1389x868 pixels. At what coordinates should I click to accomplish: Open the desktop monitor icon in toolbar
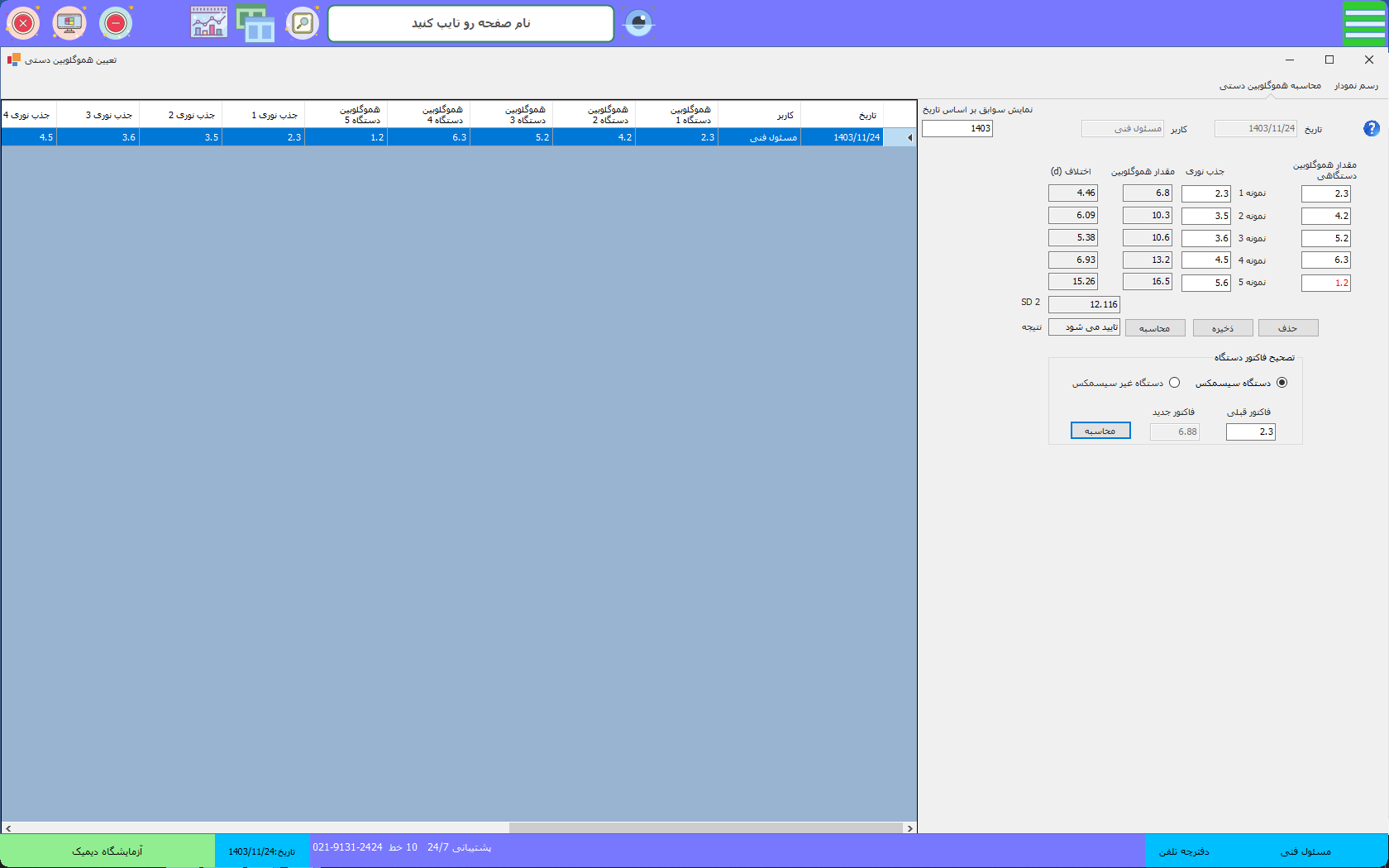(69, 23)
